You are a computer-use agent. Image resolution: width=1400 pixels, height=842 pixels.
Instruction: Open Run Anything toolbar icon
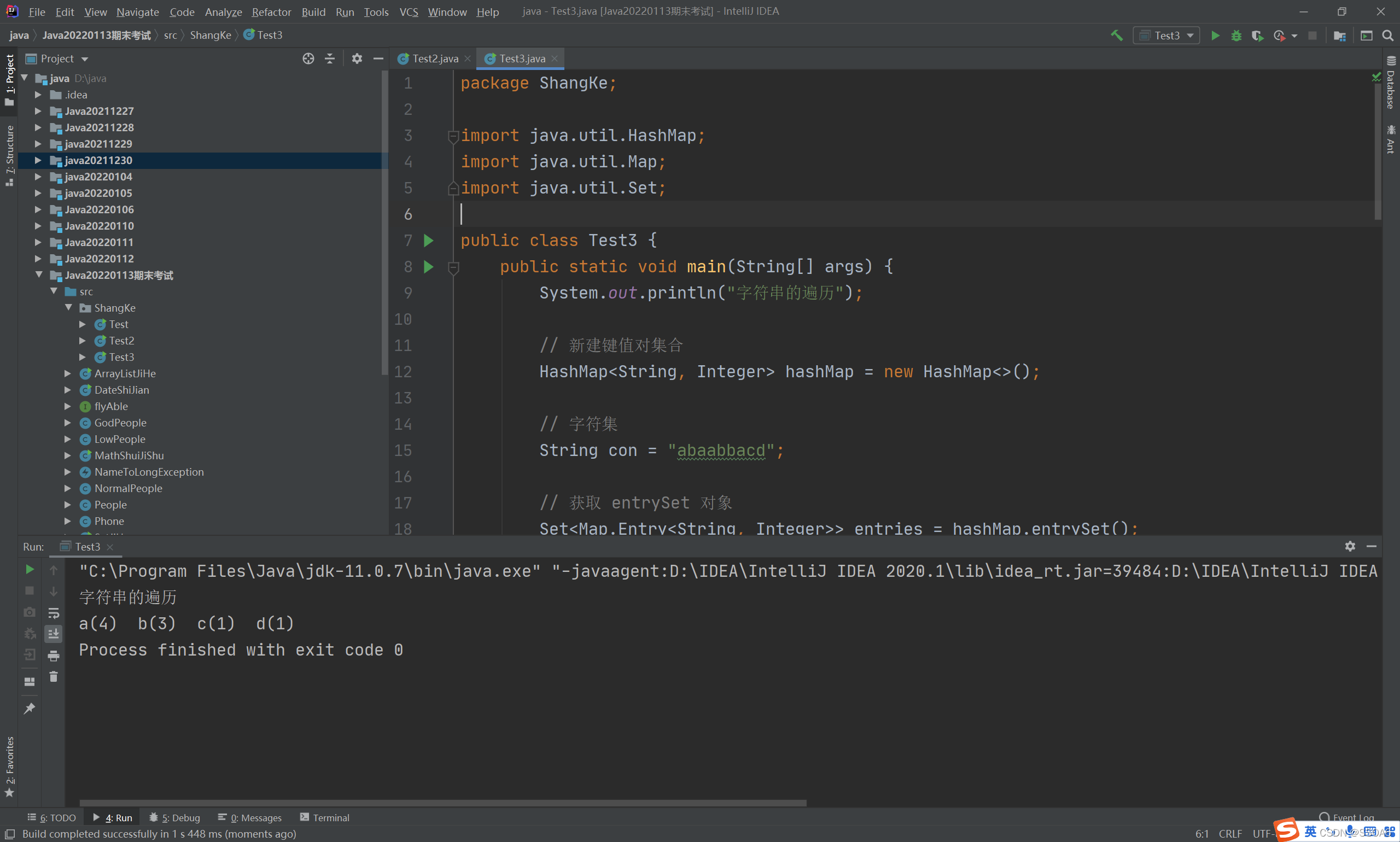1367,36
